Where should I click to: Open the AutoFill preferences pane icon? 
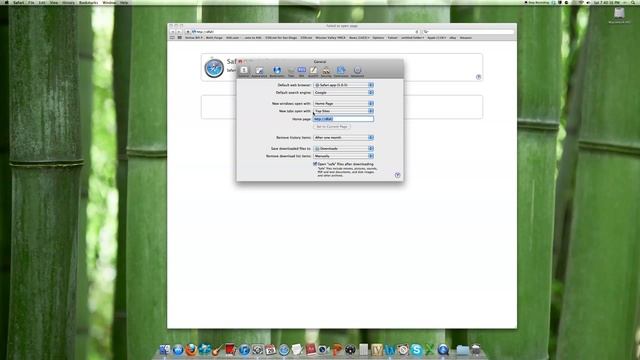313,71
